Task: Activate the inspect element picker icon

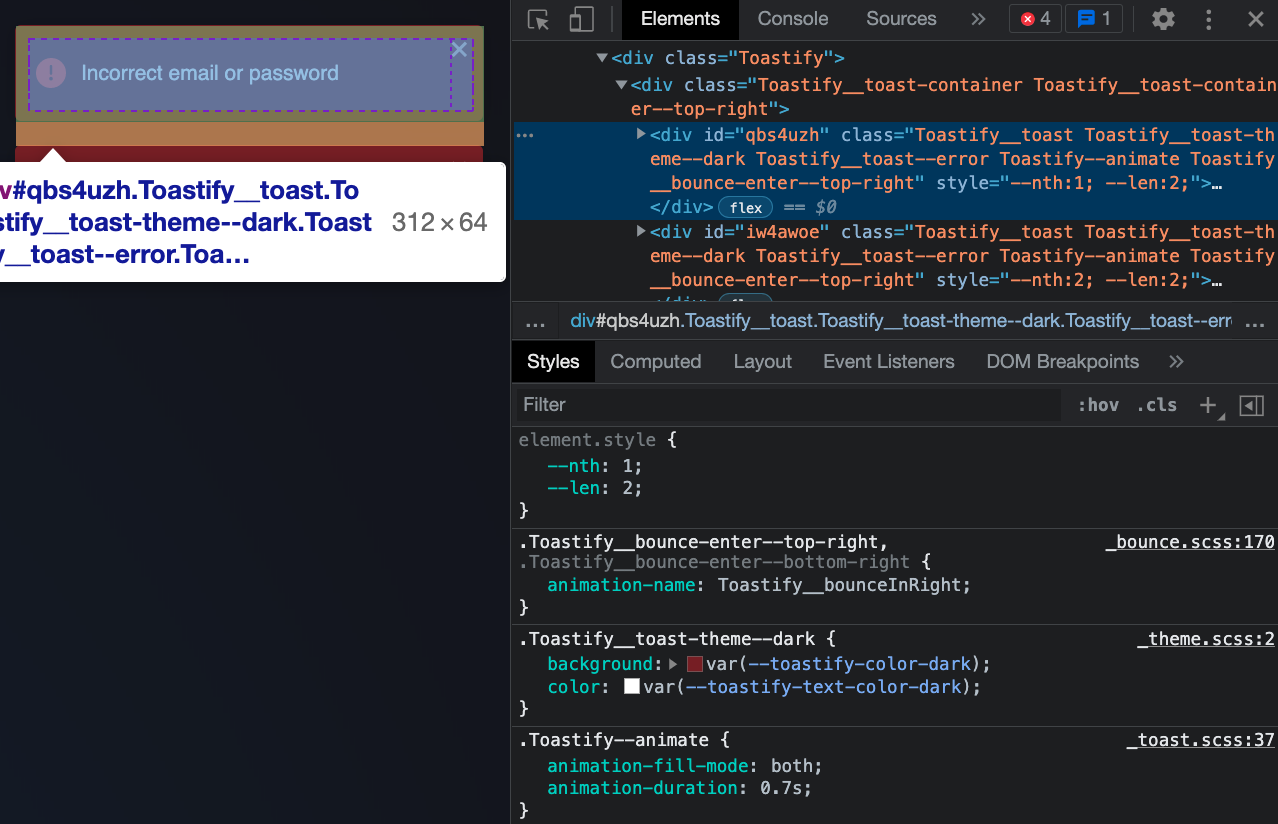Action: pos(539,19)
